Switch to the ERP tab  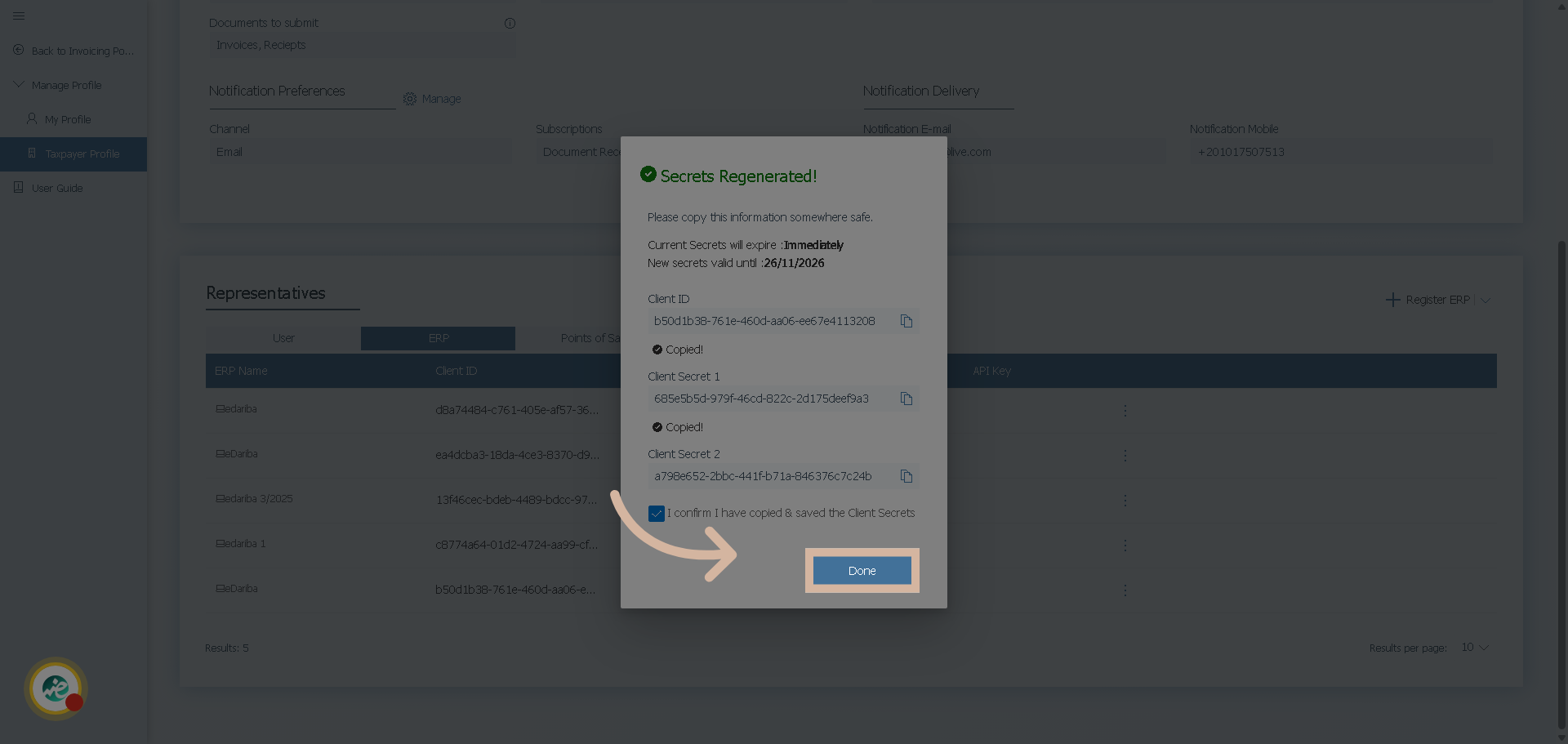(438, 338)
